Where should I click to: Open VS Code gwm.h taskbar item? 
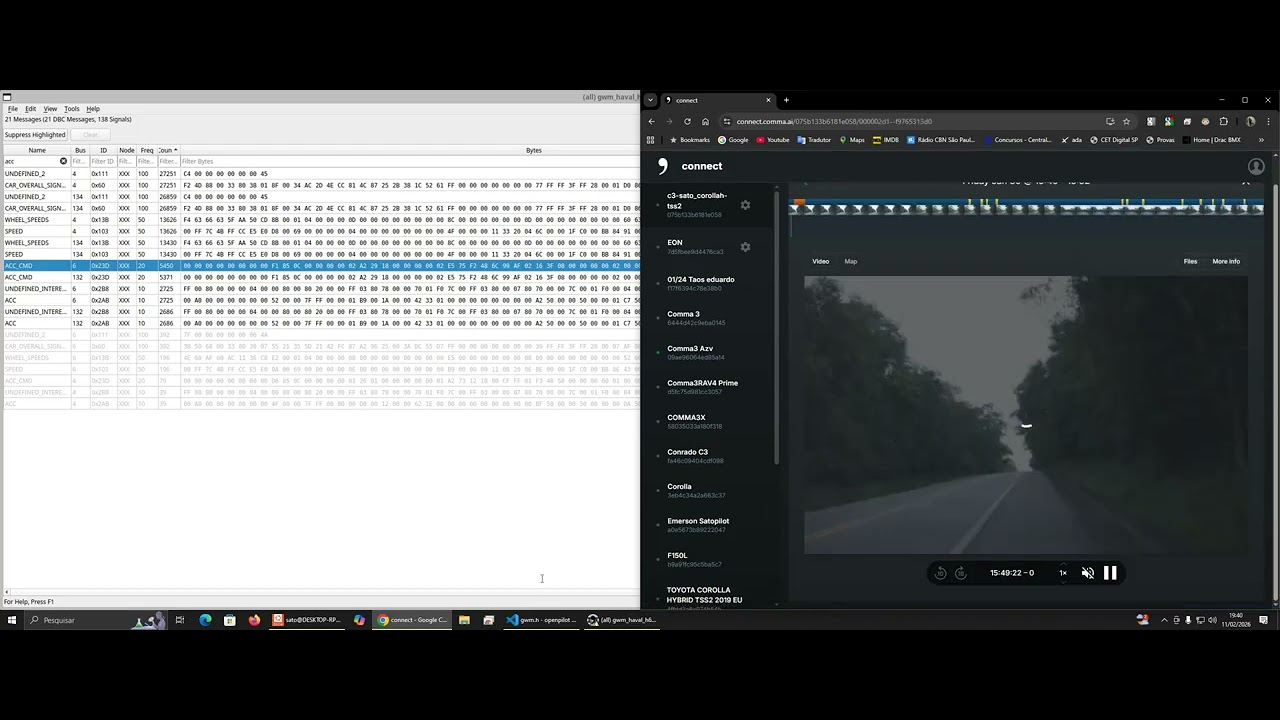[541, 620]
